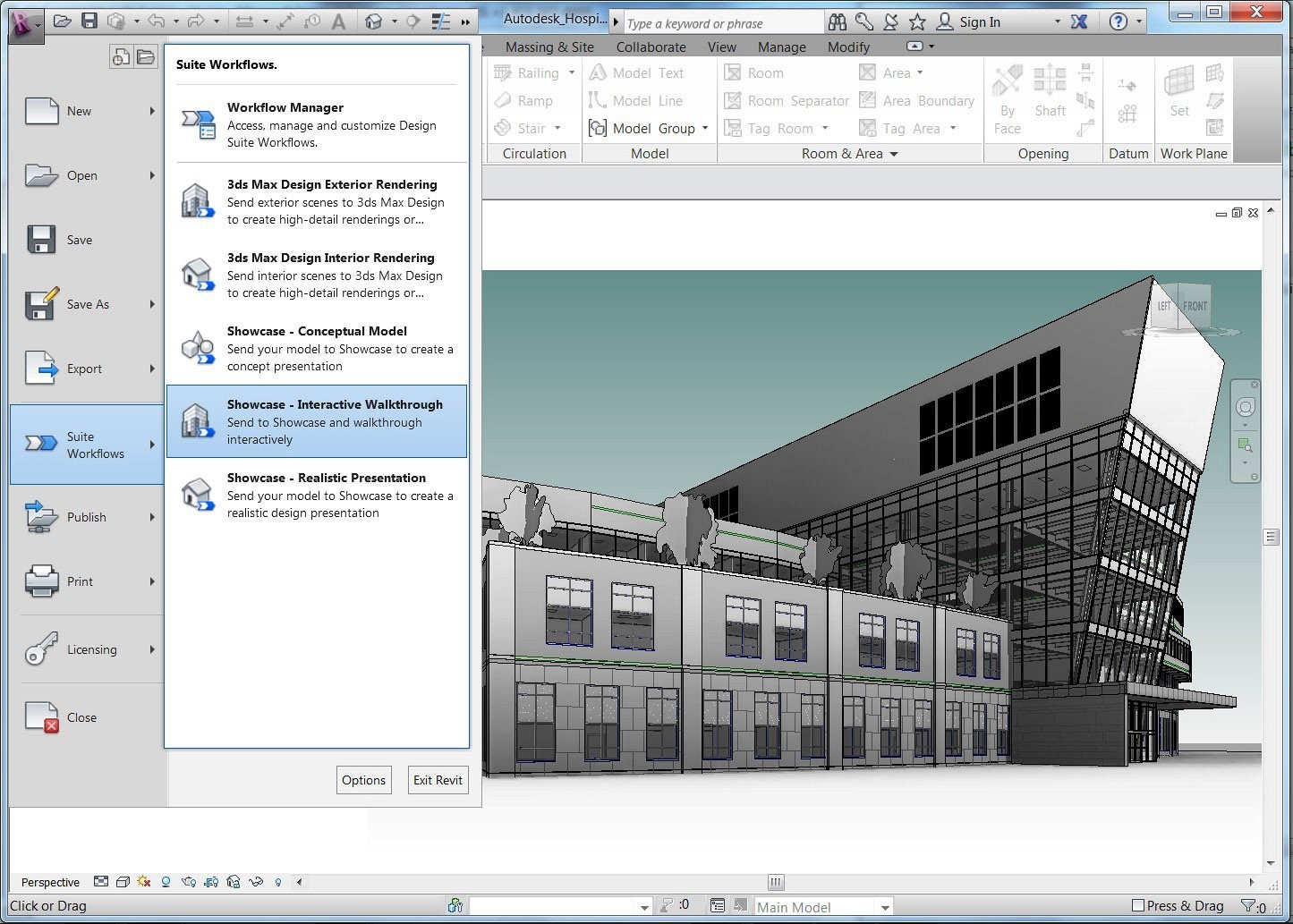Toggle Reveal Hidden Elements lightbulb
The width and height of the screenshot is (1293, 924).
[x=277, y=882]
